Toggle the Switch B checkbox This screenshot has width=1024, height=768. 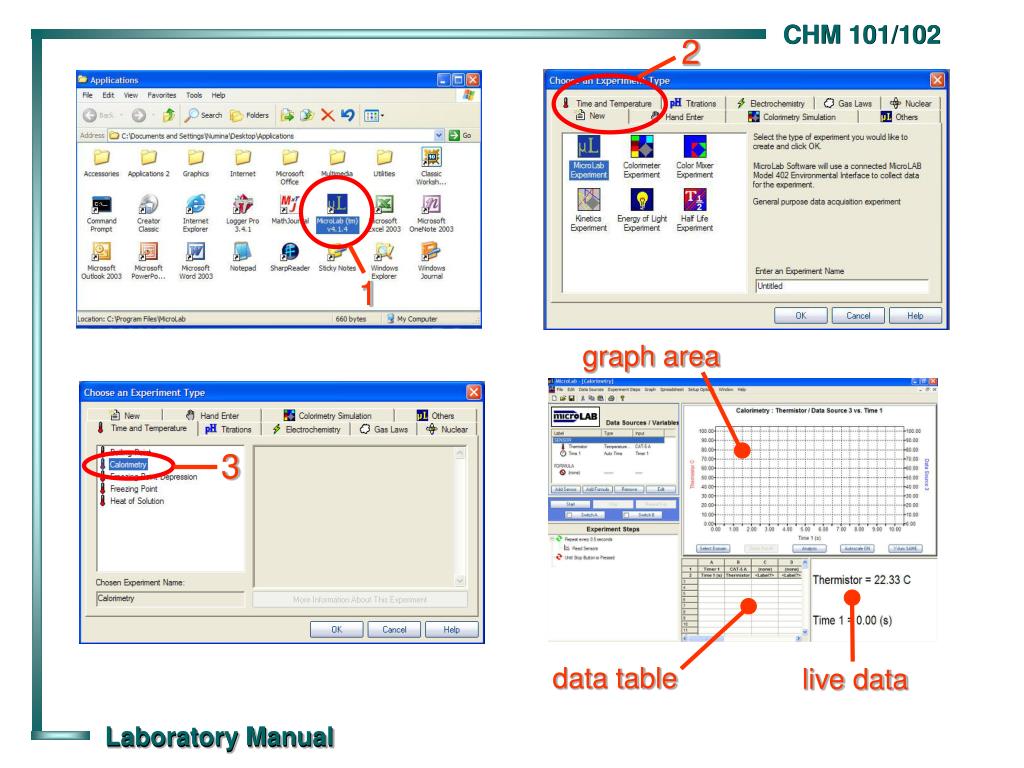(x=626, y=515)
